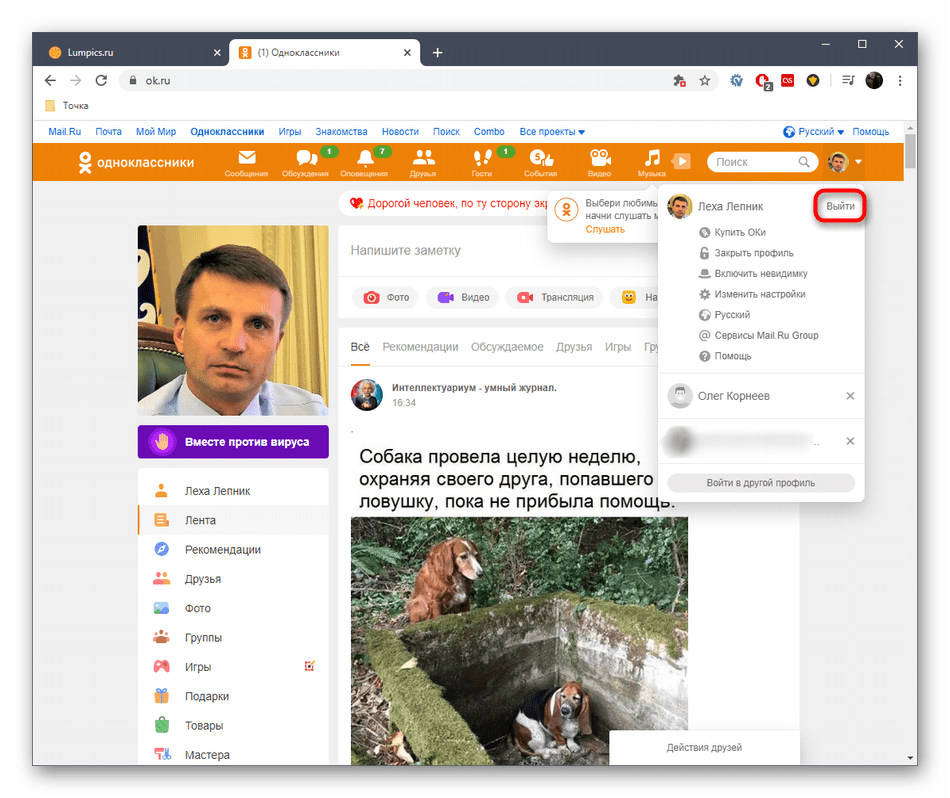Open the Музыка music icon

[x=652, y=158]
